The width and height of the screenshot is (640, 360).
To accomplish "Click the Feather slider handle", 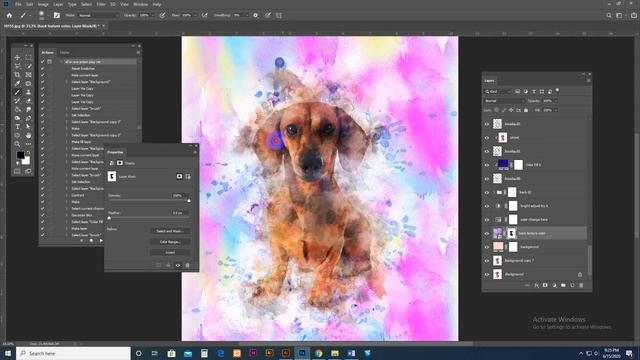I will [109, 218].
